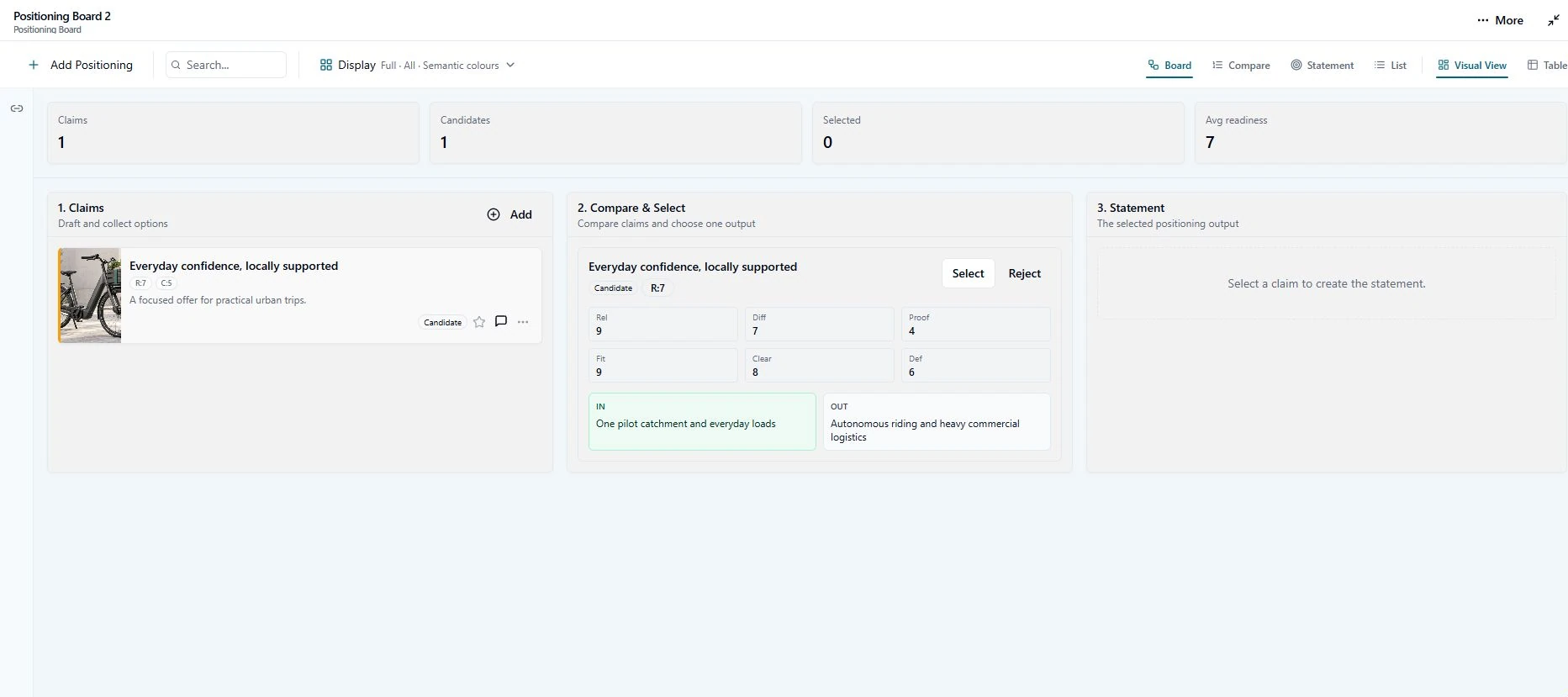Select the Visual View tab

[1472, 65]
